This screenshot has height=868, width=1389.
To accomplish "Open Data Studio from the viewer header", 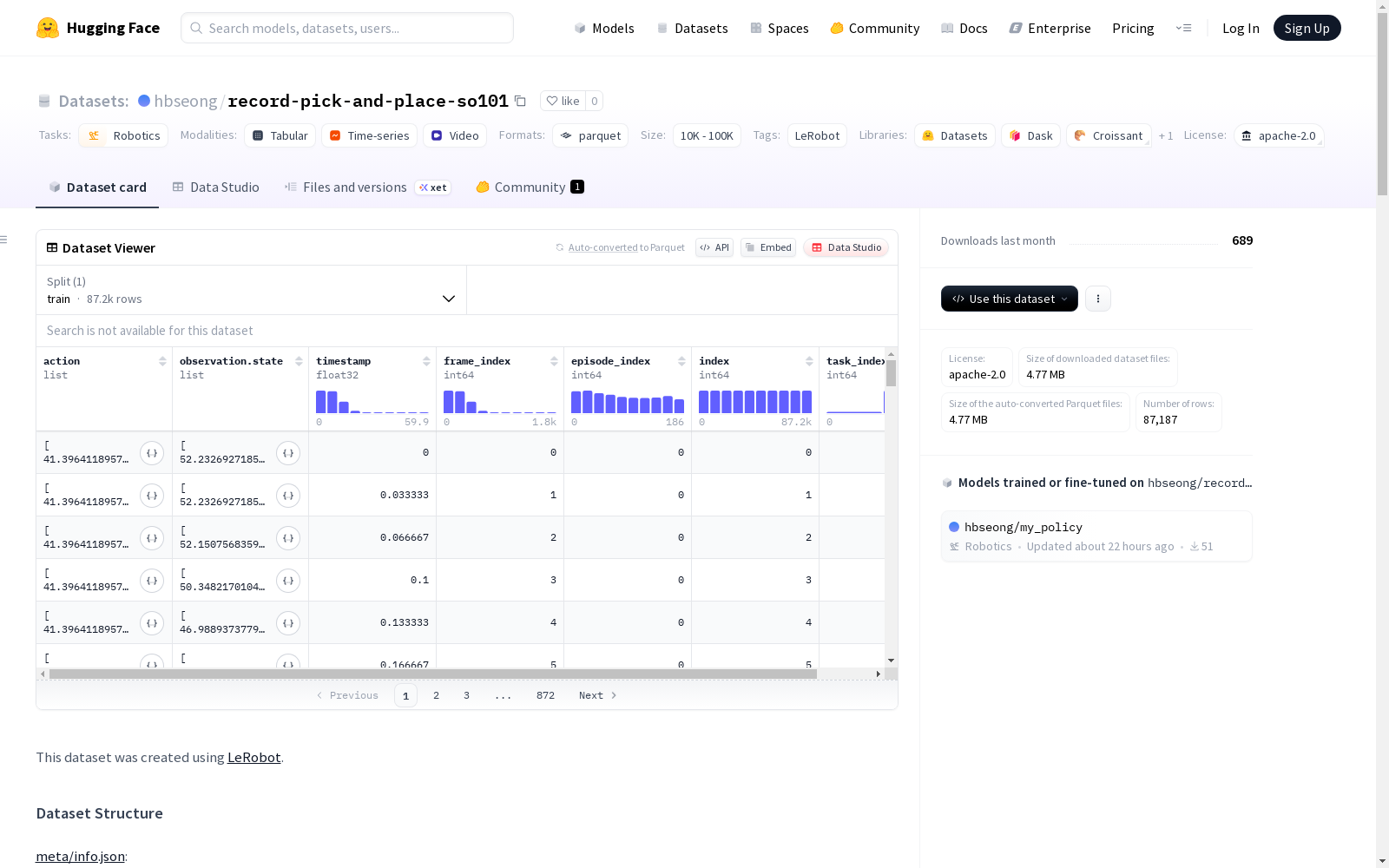I will [x=846, y=247].
